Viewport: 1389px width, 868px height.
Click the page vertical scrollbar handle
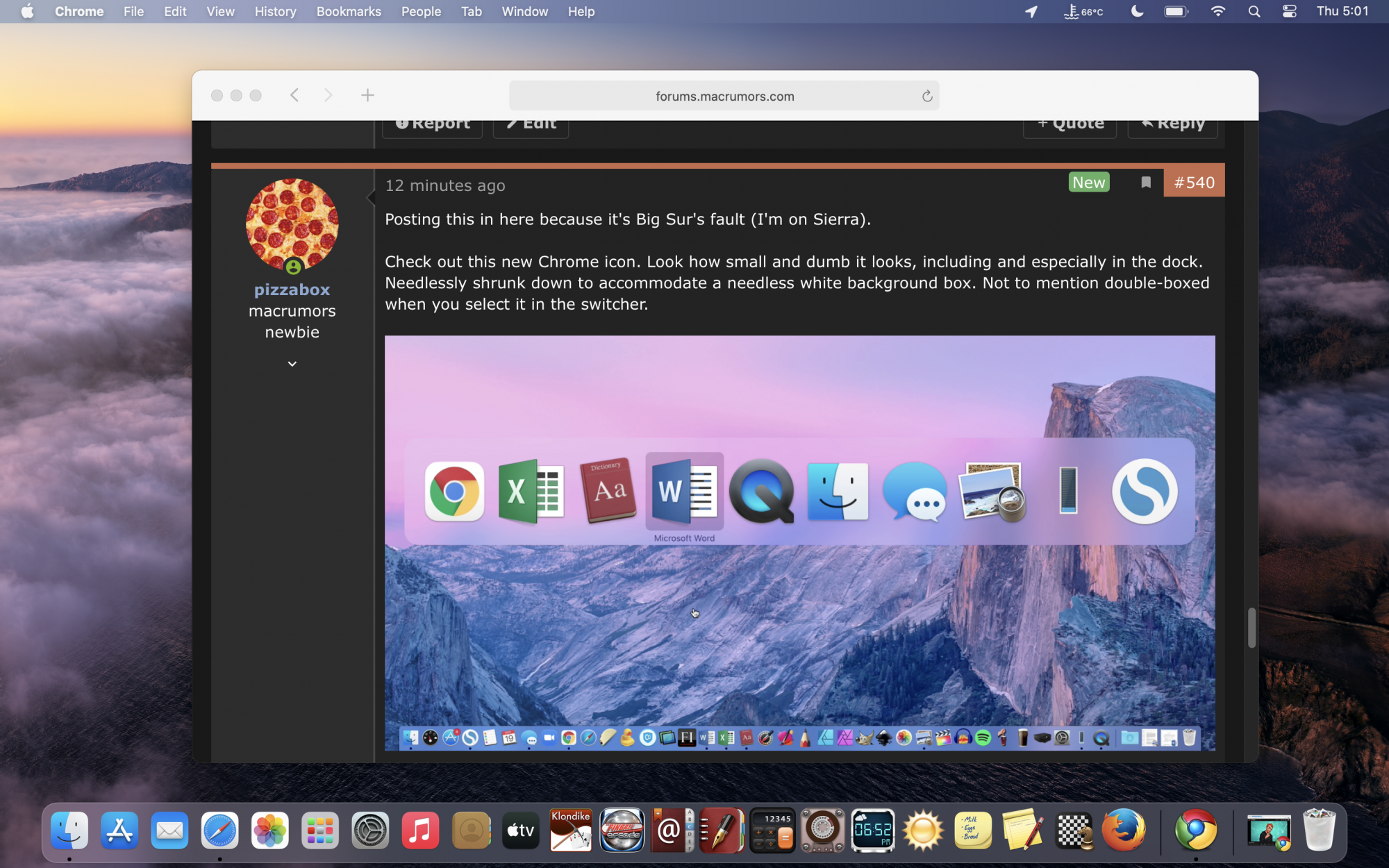1251,628
